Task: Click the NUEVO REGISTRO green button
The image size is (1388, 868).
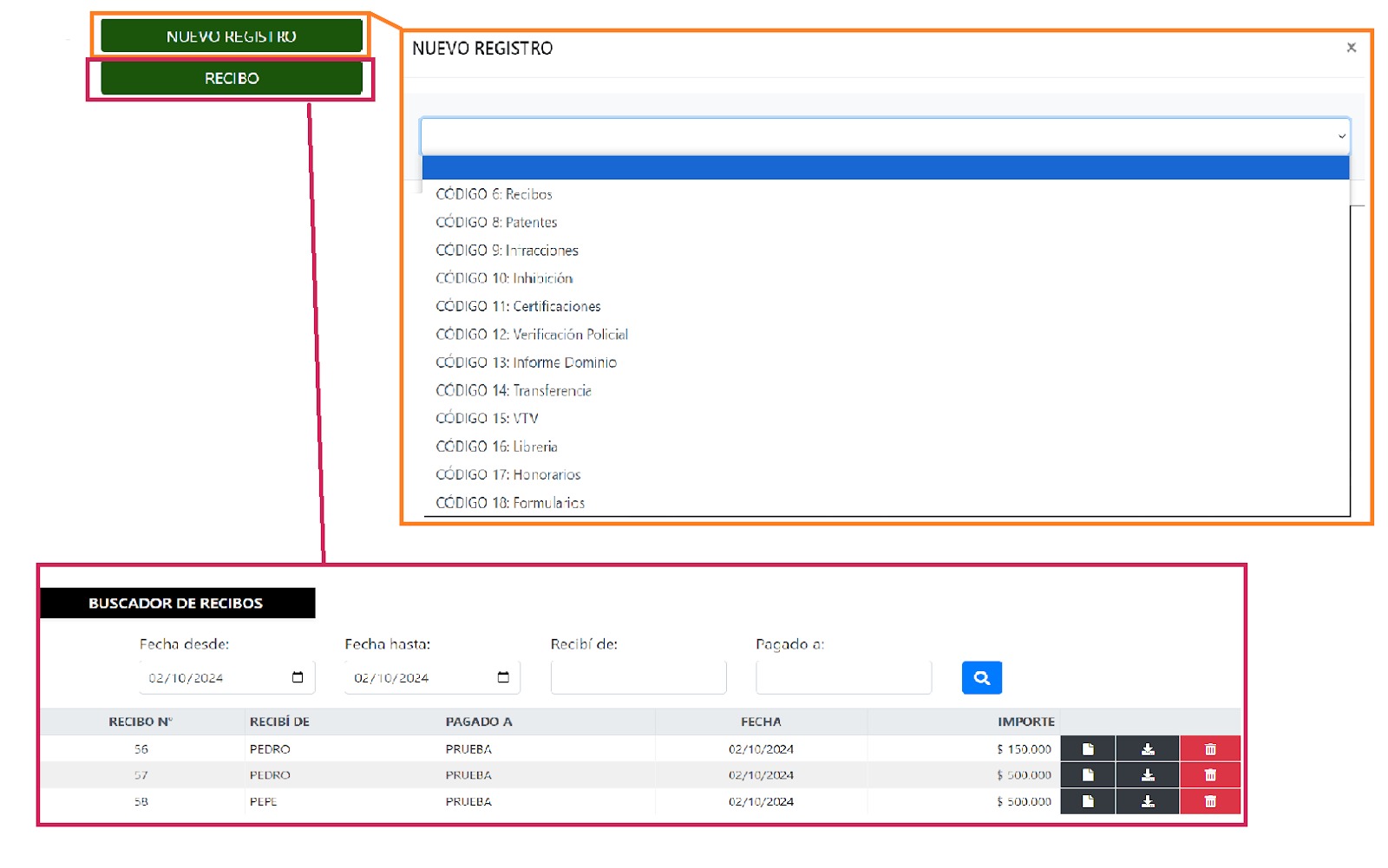Action: [232, 36]
